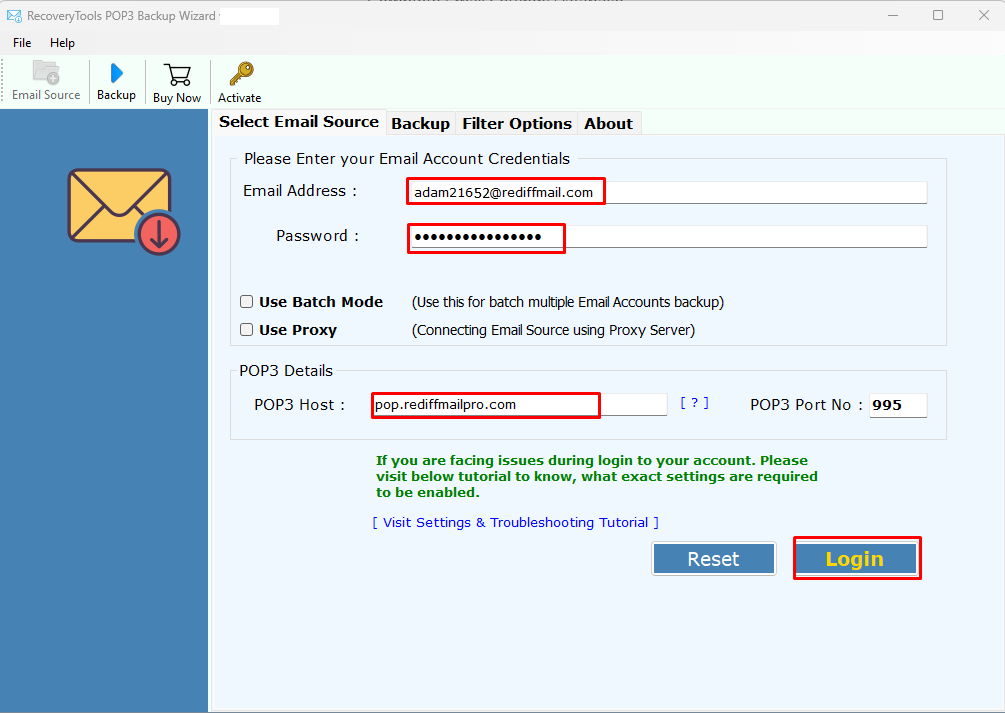Click the batch mode description text

point(568,302)
